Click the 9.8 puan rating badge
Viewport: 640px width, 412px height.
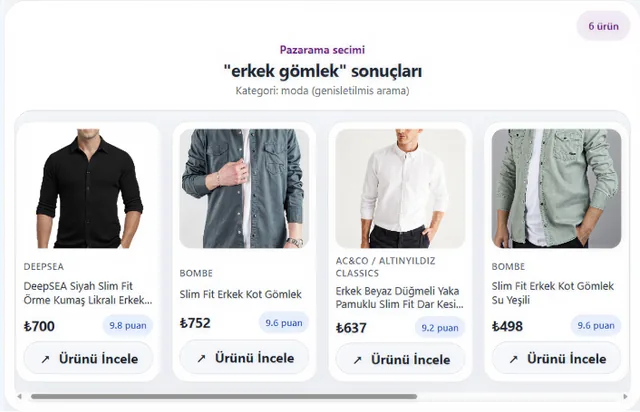click(x=128, y=325)
